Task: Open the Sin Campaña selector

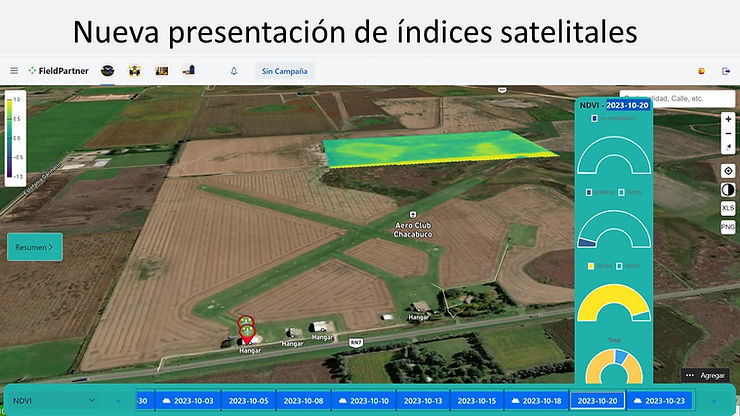Action: (285, 71)
